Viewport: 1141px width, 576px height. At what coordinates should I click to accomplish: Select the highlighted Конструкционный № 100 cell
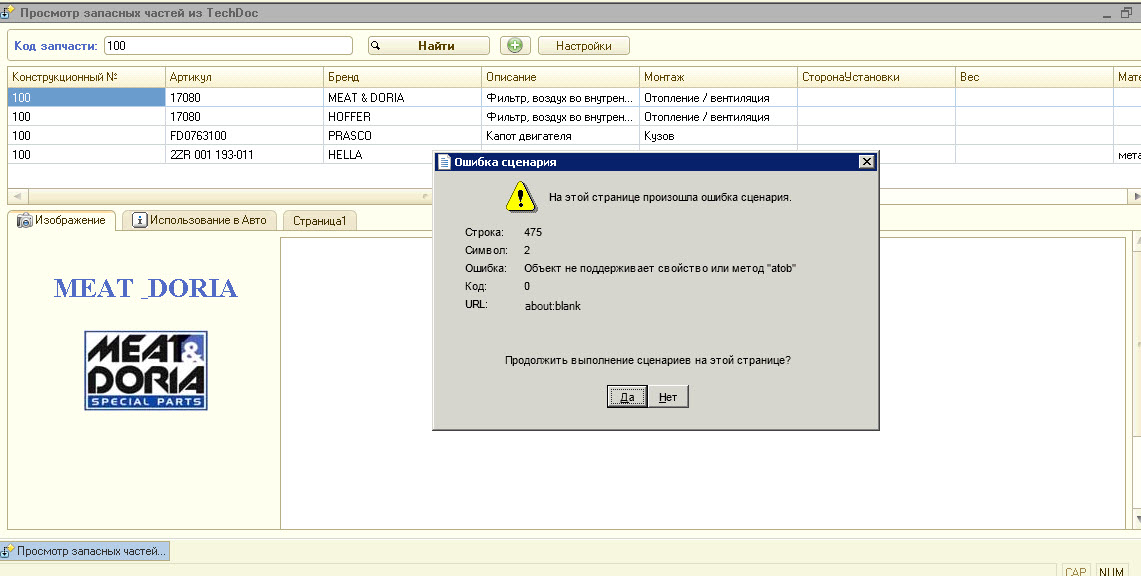(87, 97)
